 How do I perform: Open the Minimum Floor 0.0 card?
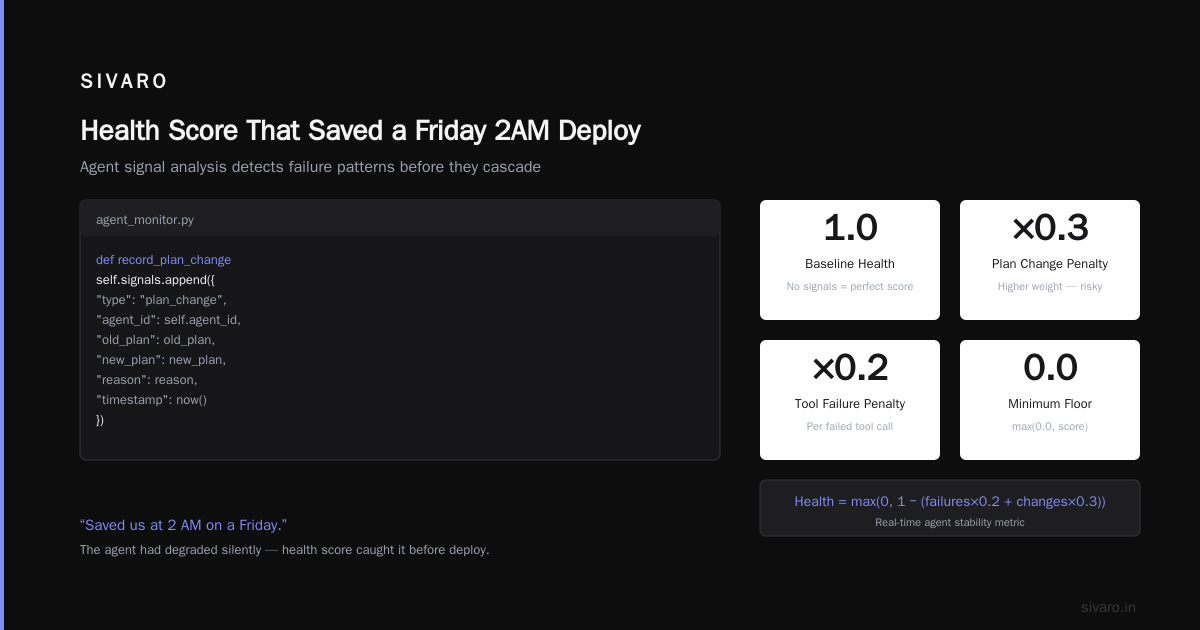(1050, 400)
